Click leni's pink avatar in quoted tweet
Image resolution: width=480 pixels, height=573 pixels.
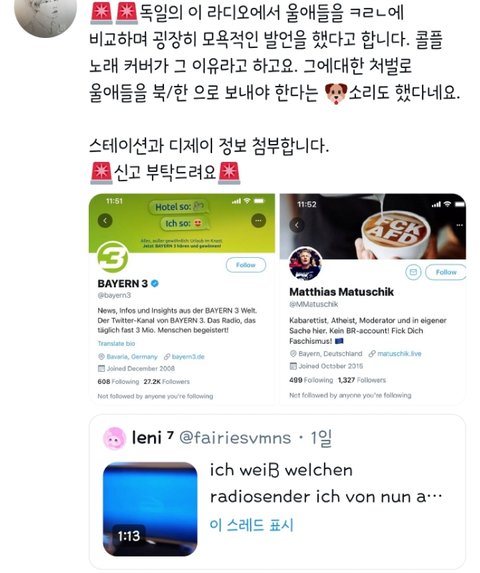[115, 438]
